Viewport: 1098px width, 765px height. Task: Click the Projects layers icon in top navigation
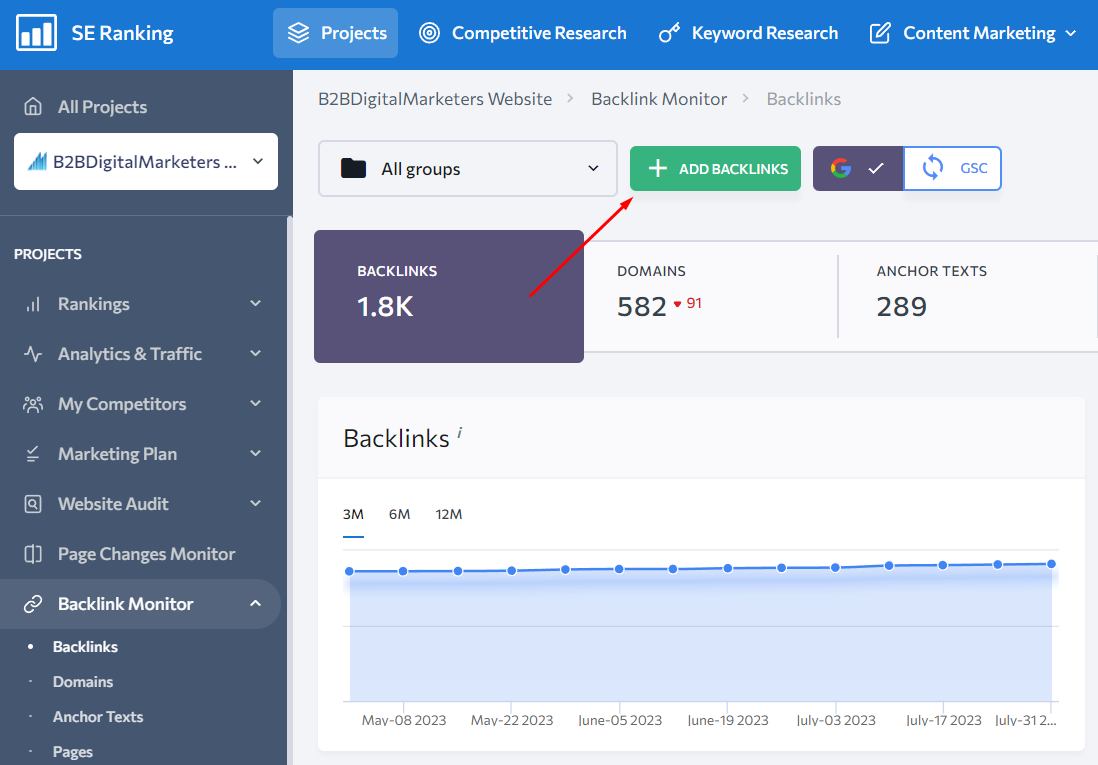pos(298,33)
